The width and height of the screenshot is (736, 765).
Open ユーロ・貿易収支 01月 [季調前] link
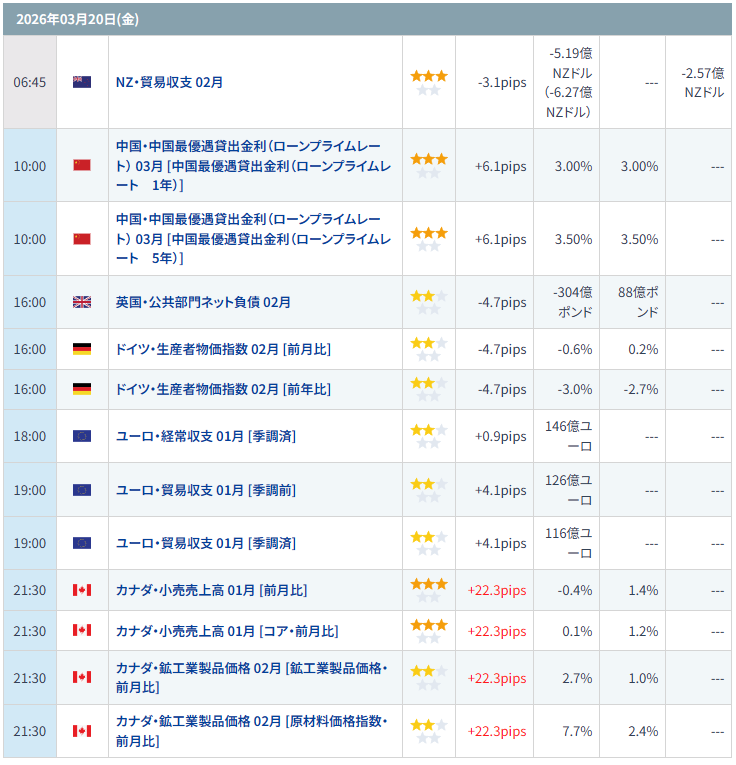point(206,490)
